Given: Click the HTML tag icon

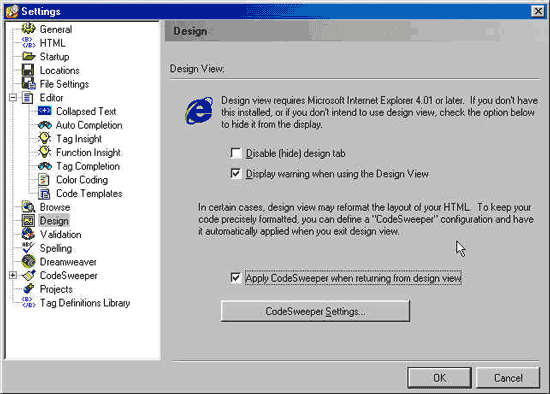Looking at the screenshot, I should pos(28,42).
